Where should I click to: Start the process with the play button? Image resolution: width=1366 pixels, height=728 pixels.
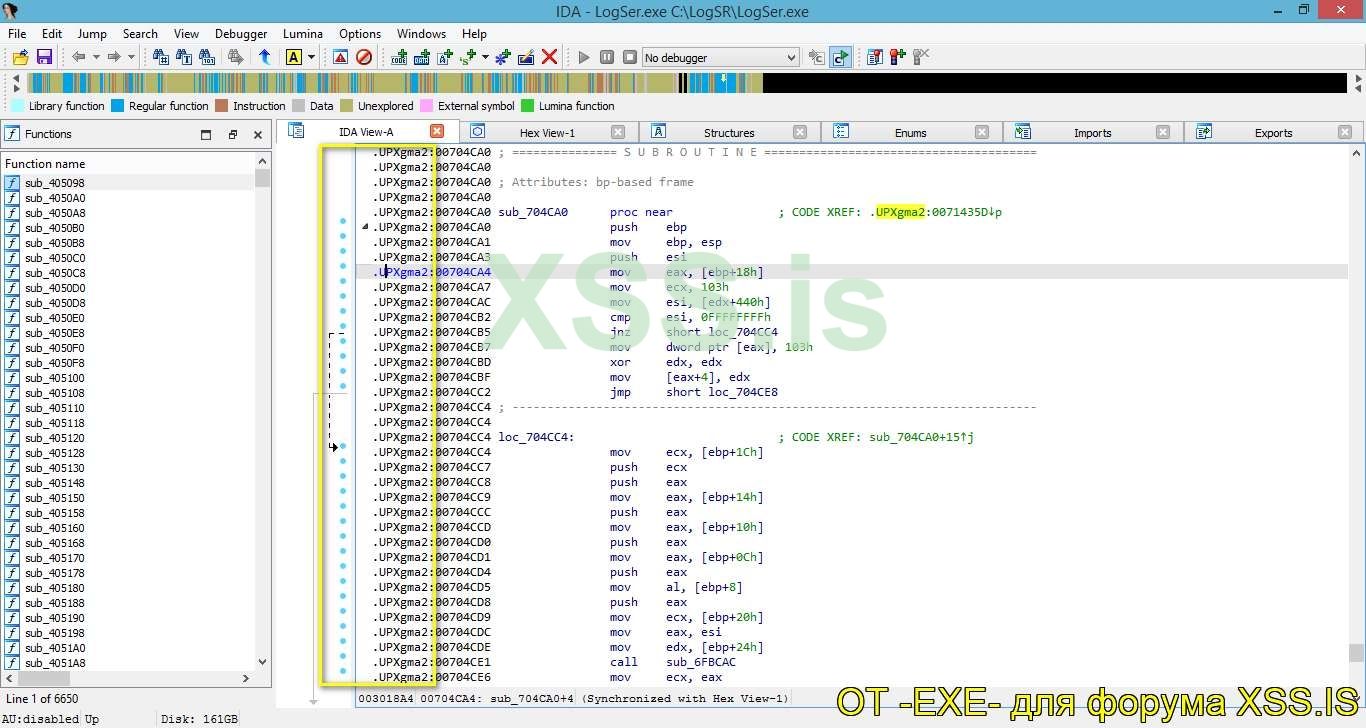584,57
